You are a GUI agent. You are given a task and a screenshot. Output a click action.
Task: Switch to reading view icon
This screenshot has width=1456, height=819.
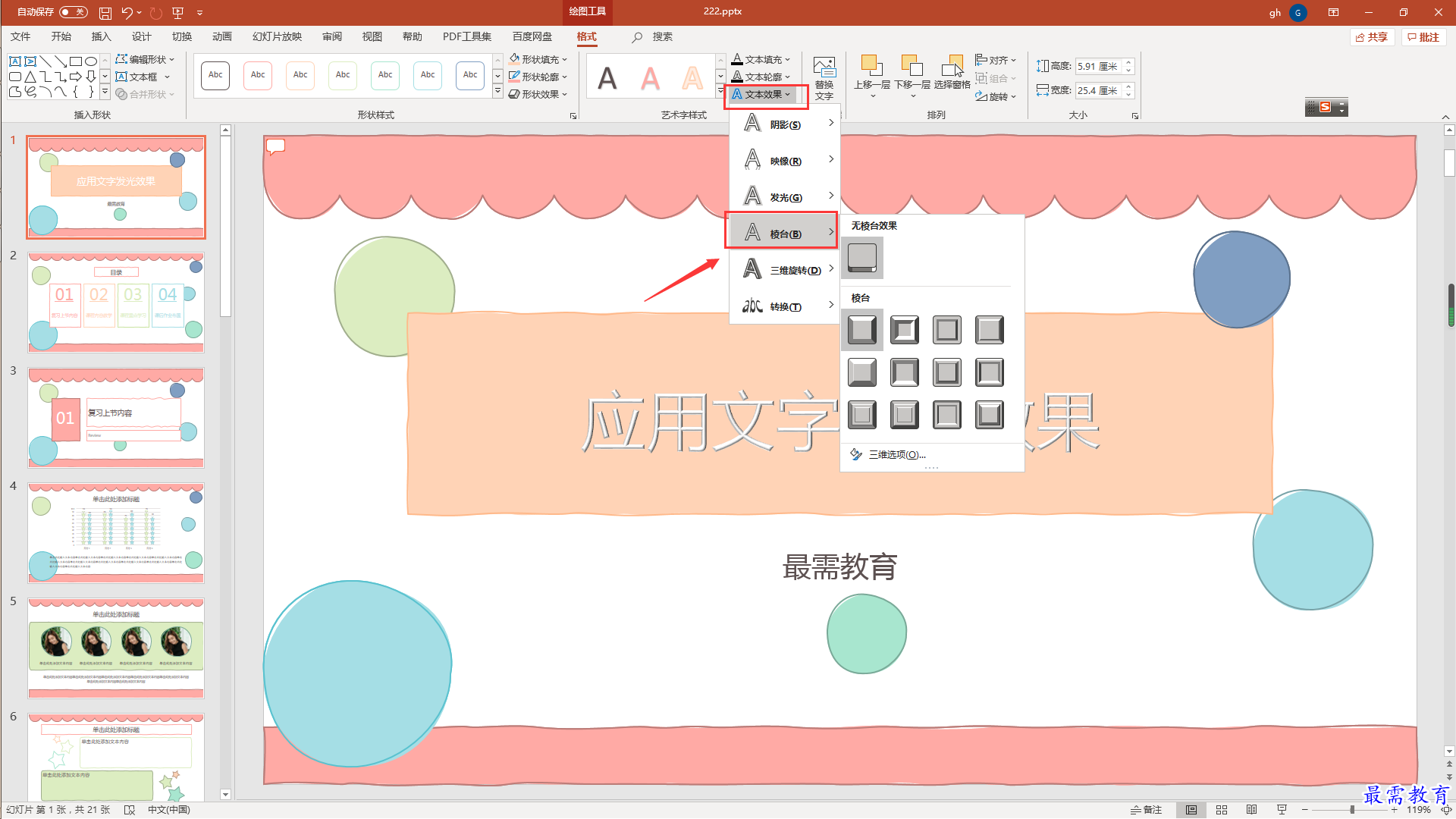(x=1251, y=809)
